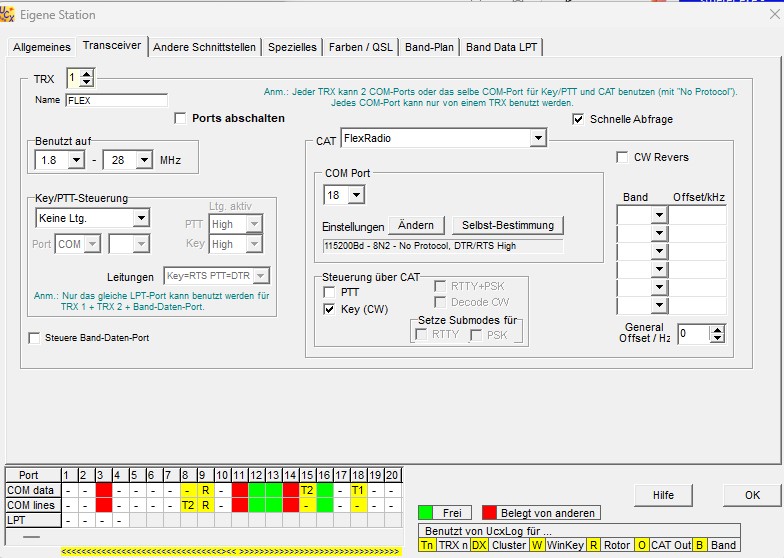This screenshot has height=558, width=784.
Task: Open the first Band offset dropdown
Action: tap(658, 215)
